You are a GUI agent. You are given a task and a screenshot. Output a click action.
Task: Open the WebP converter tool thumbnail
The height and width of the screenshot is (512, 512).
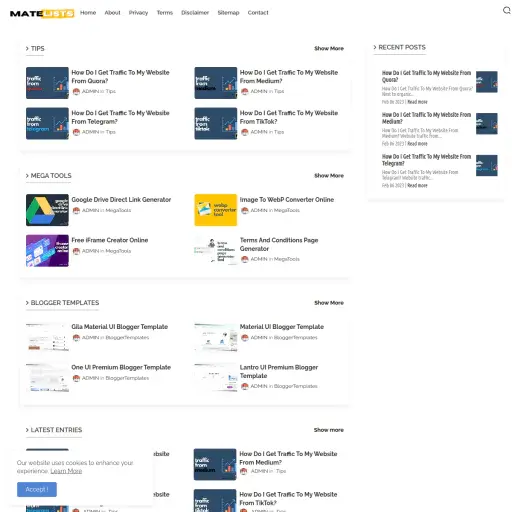(x=216, y=210)
